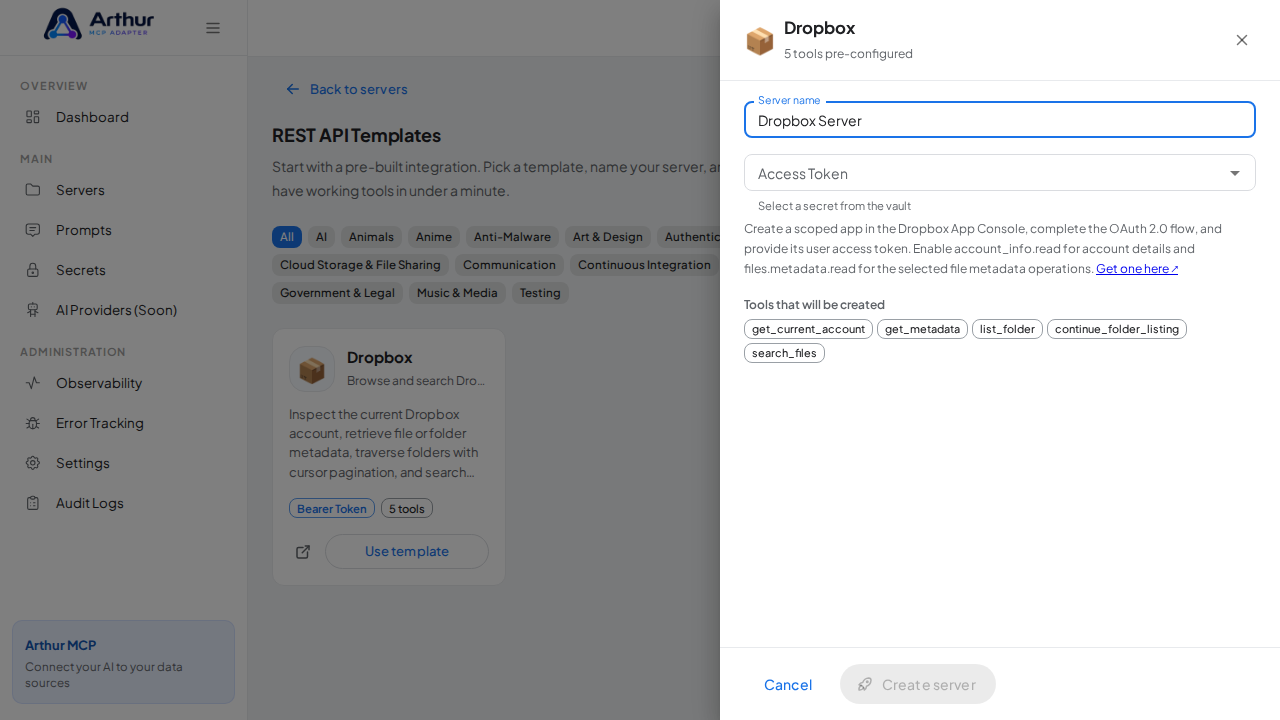Select the Anti-Malware category chip

click(512, 237)
